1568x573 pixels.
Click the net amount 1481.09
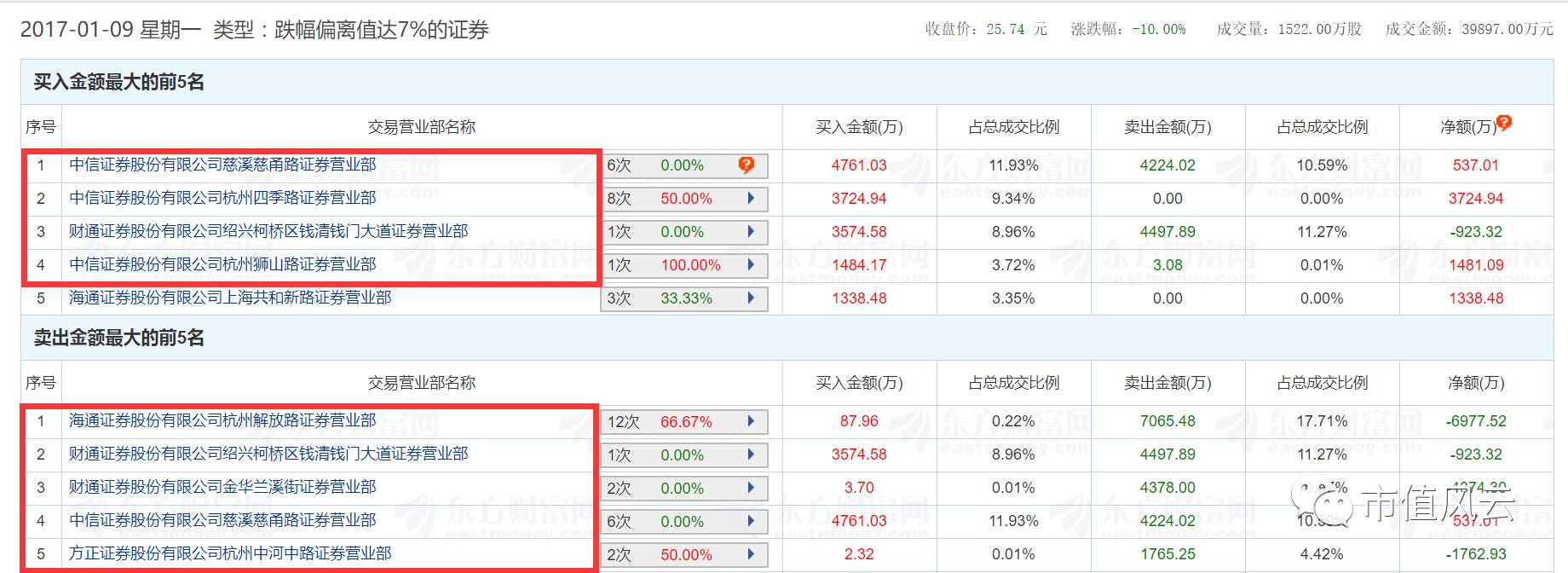1476,265
